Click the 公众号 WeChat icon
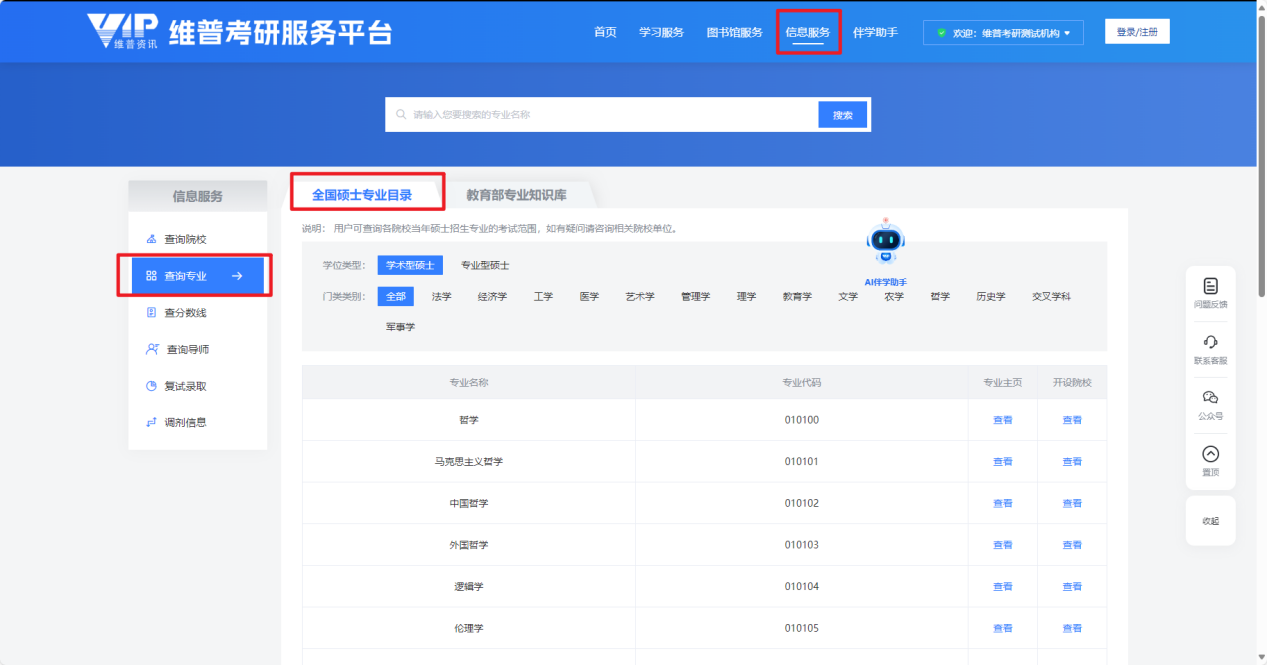 (1210, 398)
